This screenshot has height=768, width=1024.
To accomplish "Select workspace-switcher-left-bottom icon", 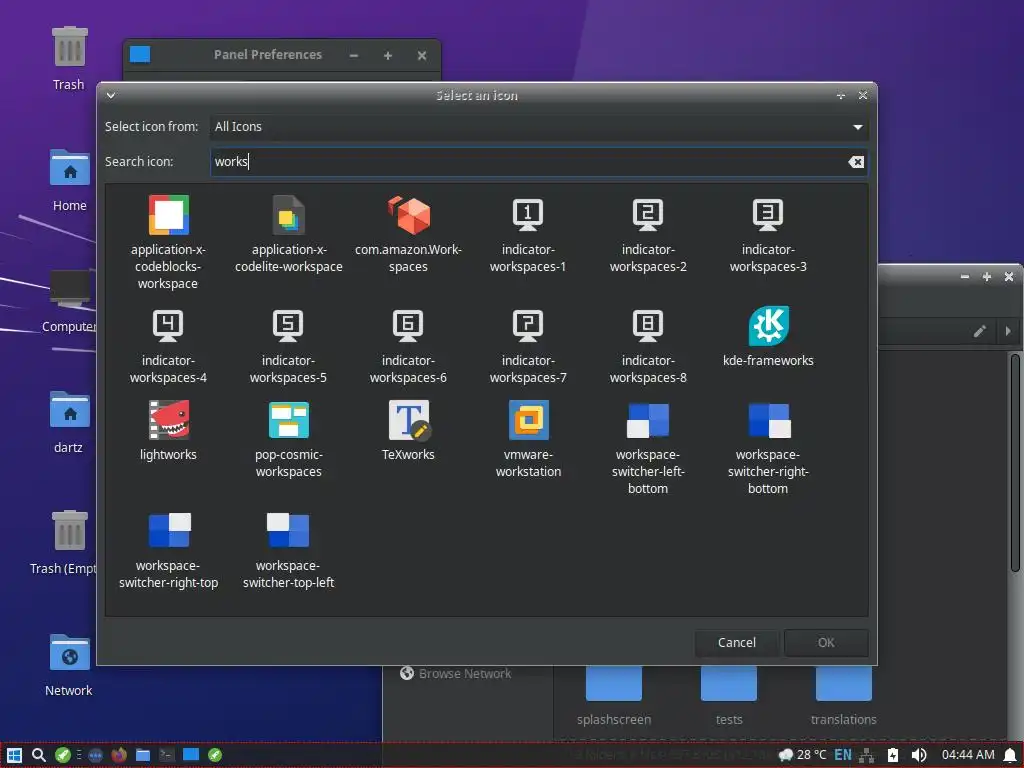I will [x=648, y=420].
